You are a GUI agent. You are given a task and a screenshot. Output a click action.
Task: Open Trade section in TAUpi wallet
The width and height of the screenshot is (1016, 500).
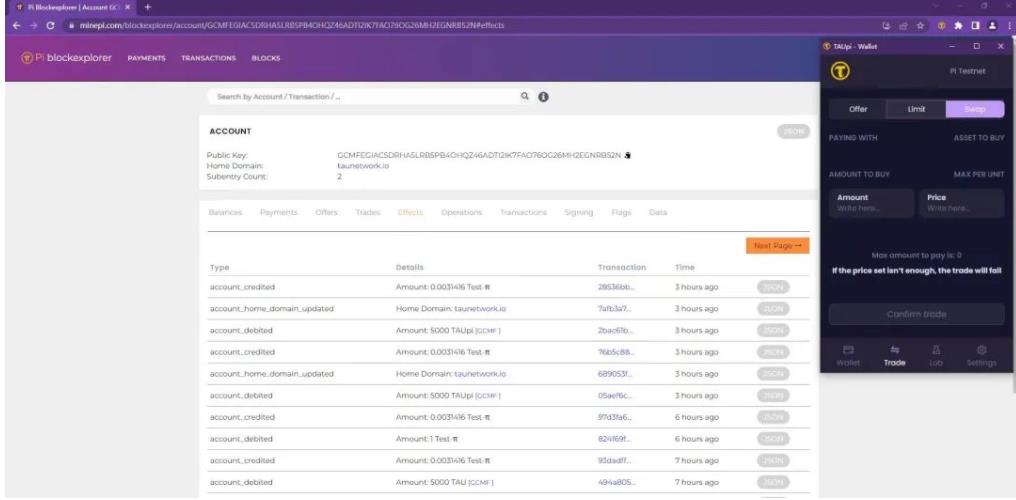(894, 356)
